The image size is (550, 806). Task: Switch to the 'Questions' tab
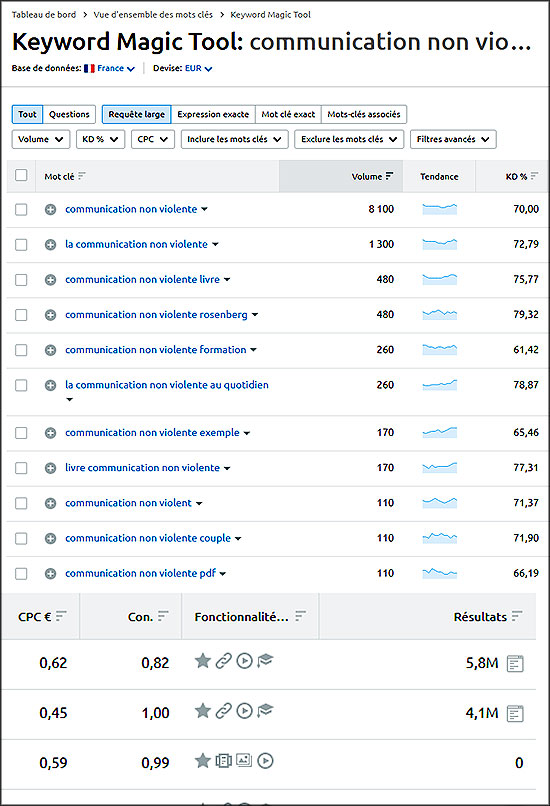click(x=69, y=114)
